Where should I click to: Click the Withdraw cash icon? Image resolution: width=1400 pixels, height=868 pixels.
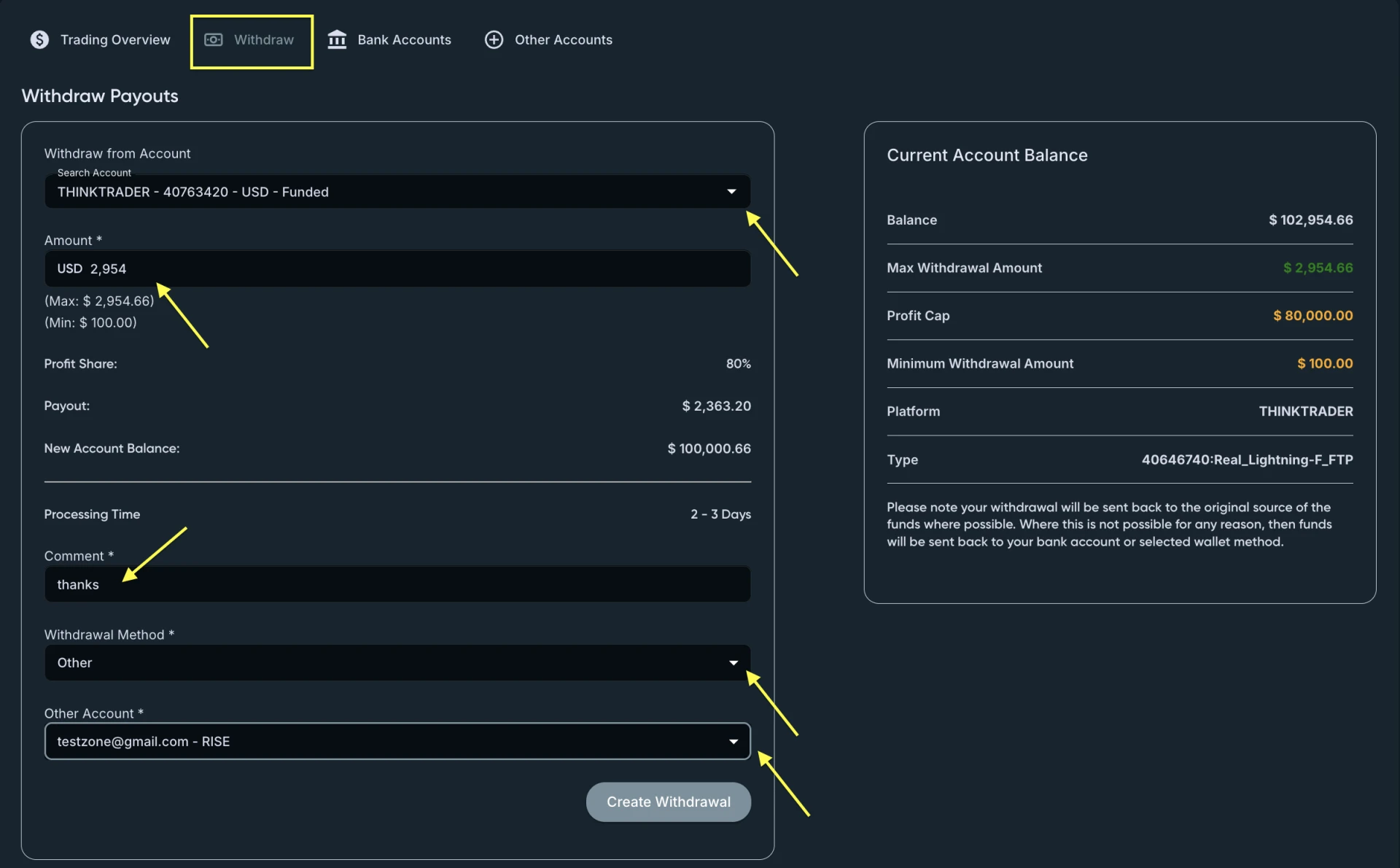point(213,39)
